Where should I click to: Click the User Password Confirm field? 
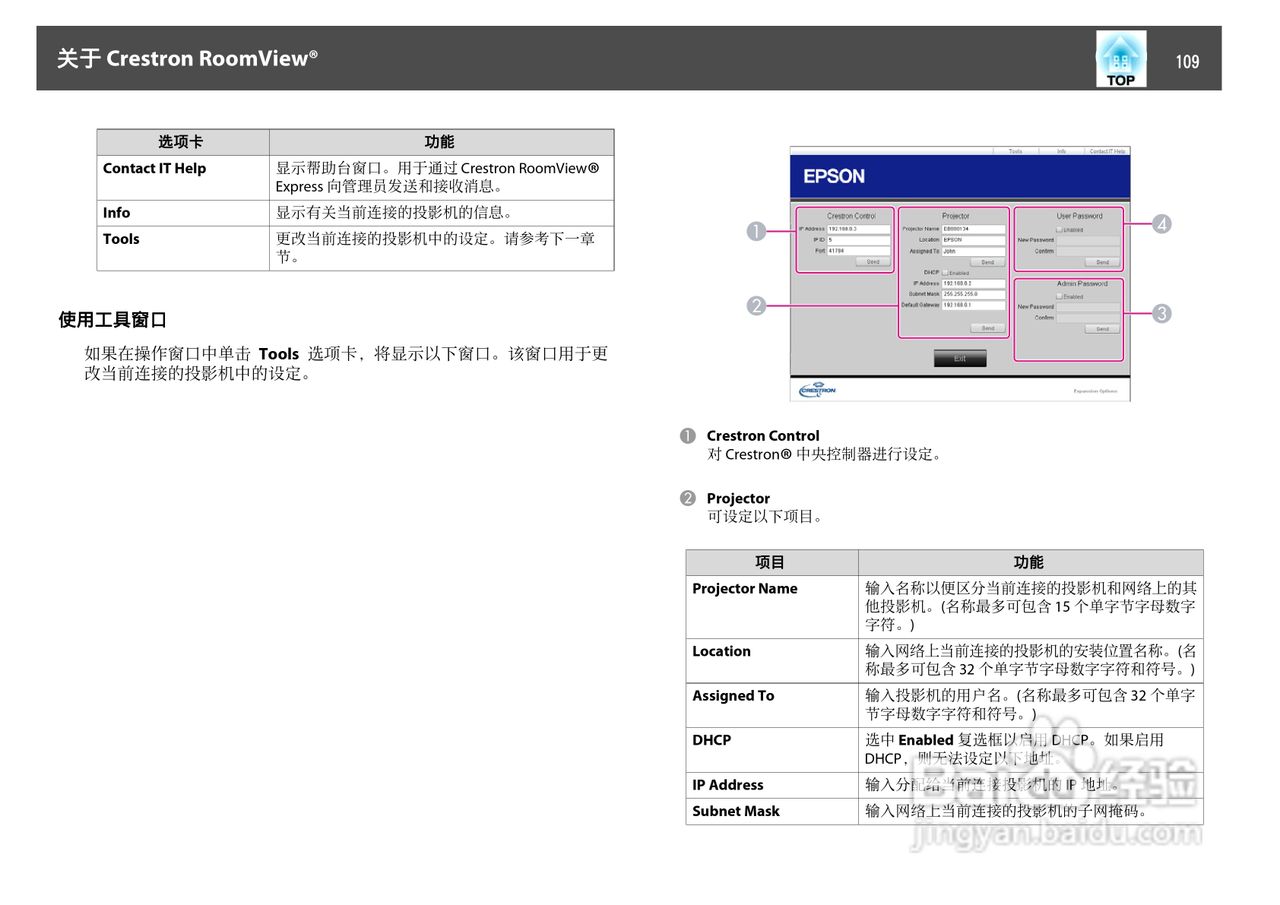click(x=1089, y=251)
